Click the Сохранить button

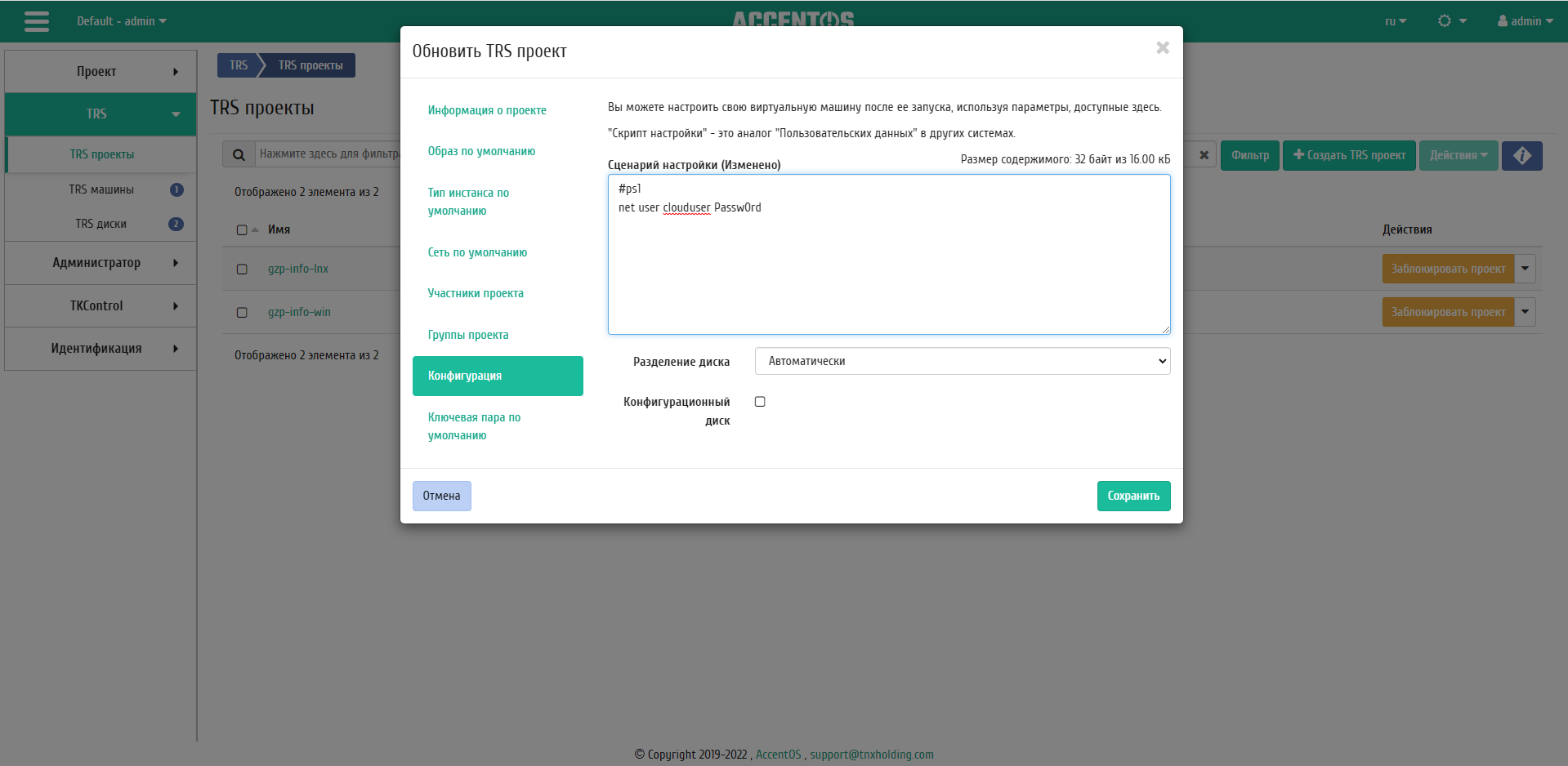click(x=1133, y=496)
